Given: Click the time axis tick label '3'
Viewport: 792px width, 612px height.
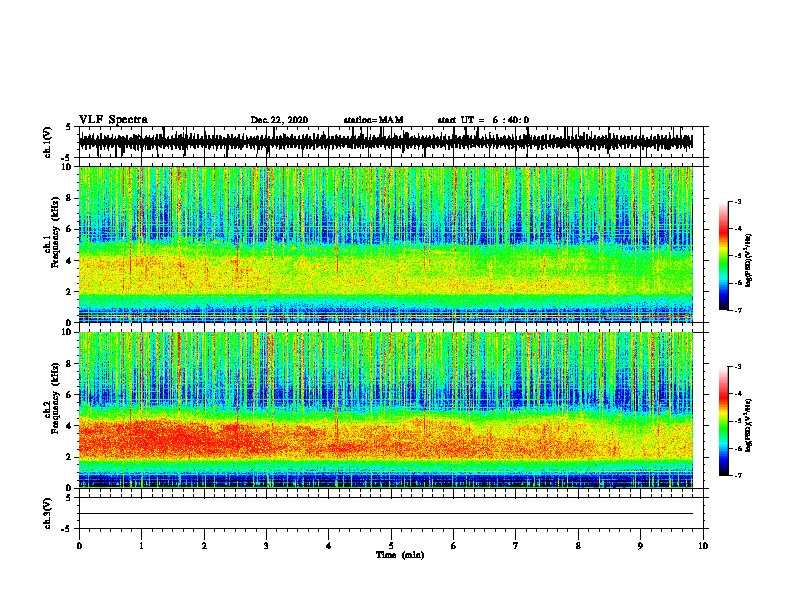Looking at the screenshot, I should pos(267,546).
